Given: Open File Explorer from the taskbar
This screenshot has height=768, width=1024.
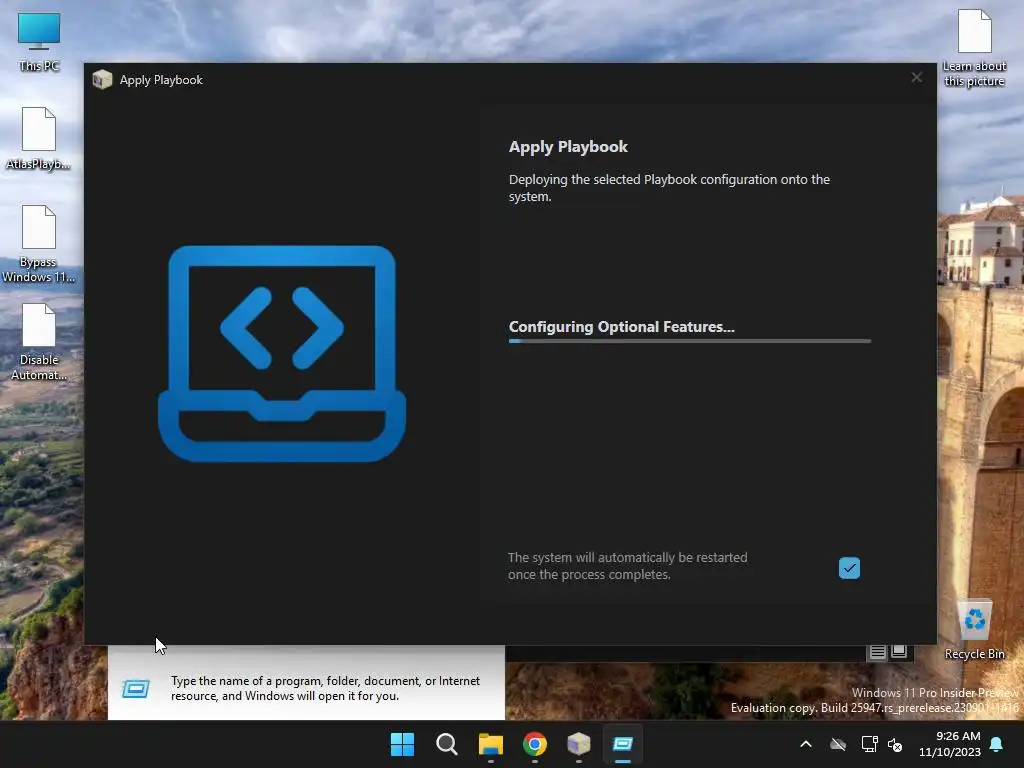Looking at the screenshot, I should pos(490,744).
